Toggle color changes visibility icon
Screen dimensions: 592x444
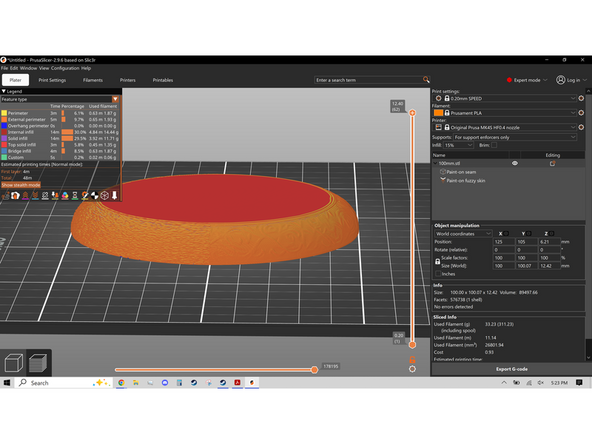click(65, 195)
